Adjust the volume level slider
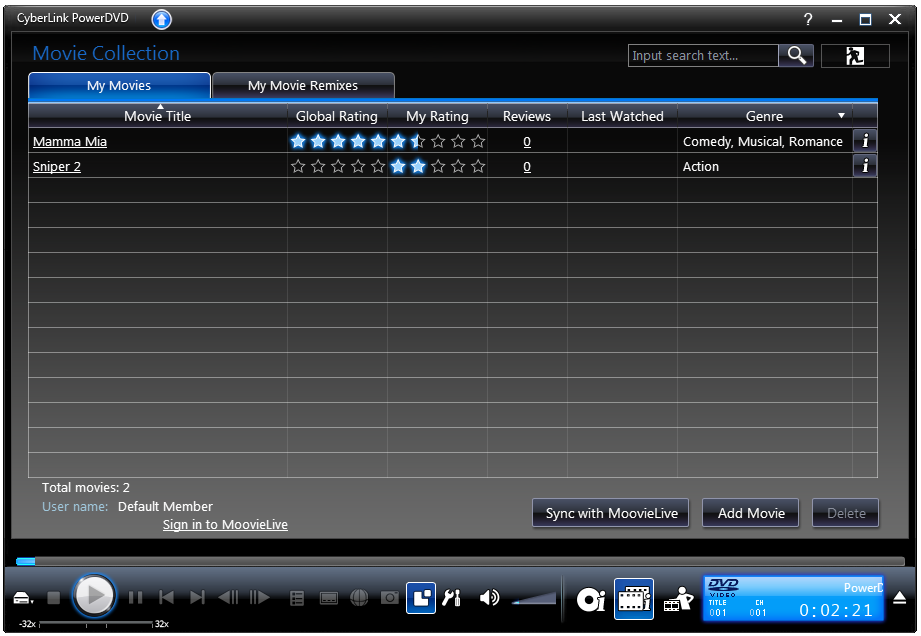This screenshot has height=636, width=921. (534, 598)
